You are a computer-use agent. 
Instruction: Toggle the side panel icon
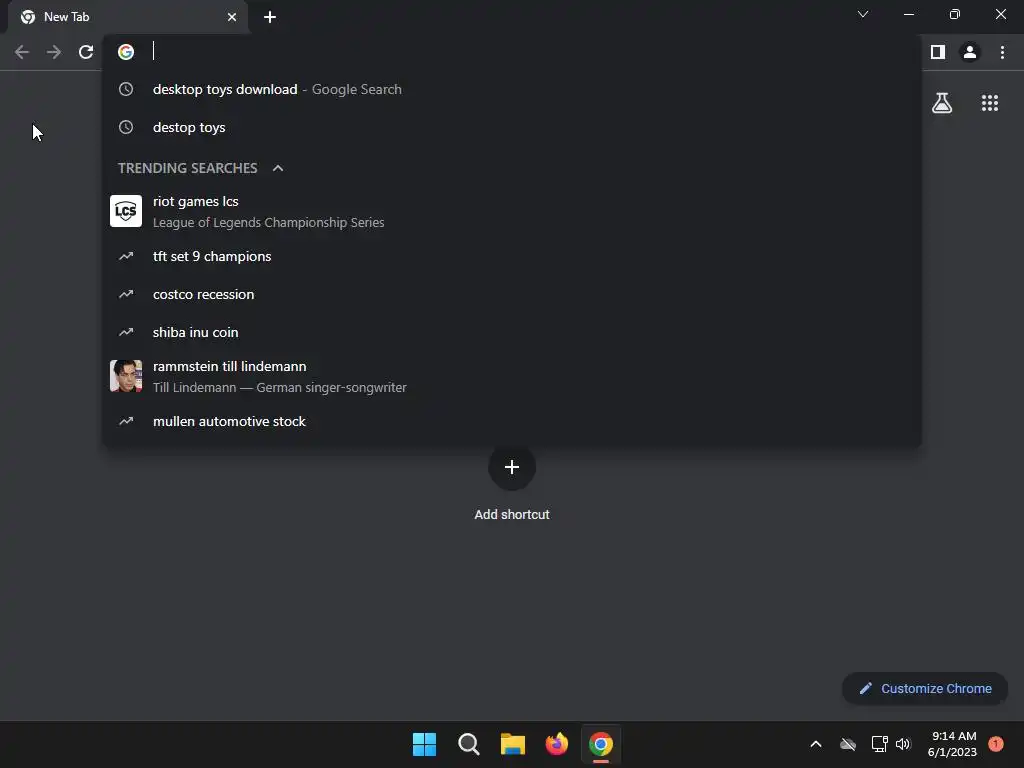[938, 52]
